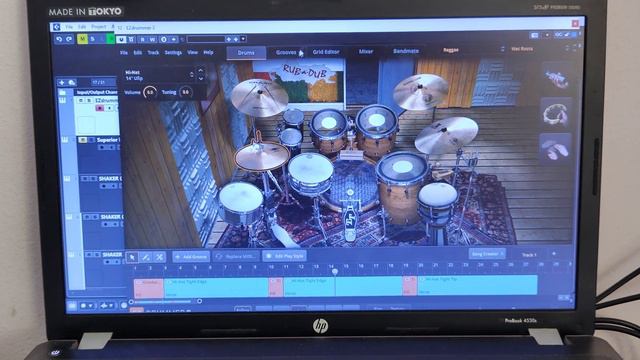Click the upper right crash cymbal

tap(421, 92)
